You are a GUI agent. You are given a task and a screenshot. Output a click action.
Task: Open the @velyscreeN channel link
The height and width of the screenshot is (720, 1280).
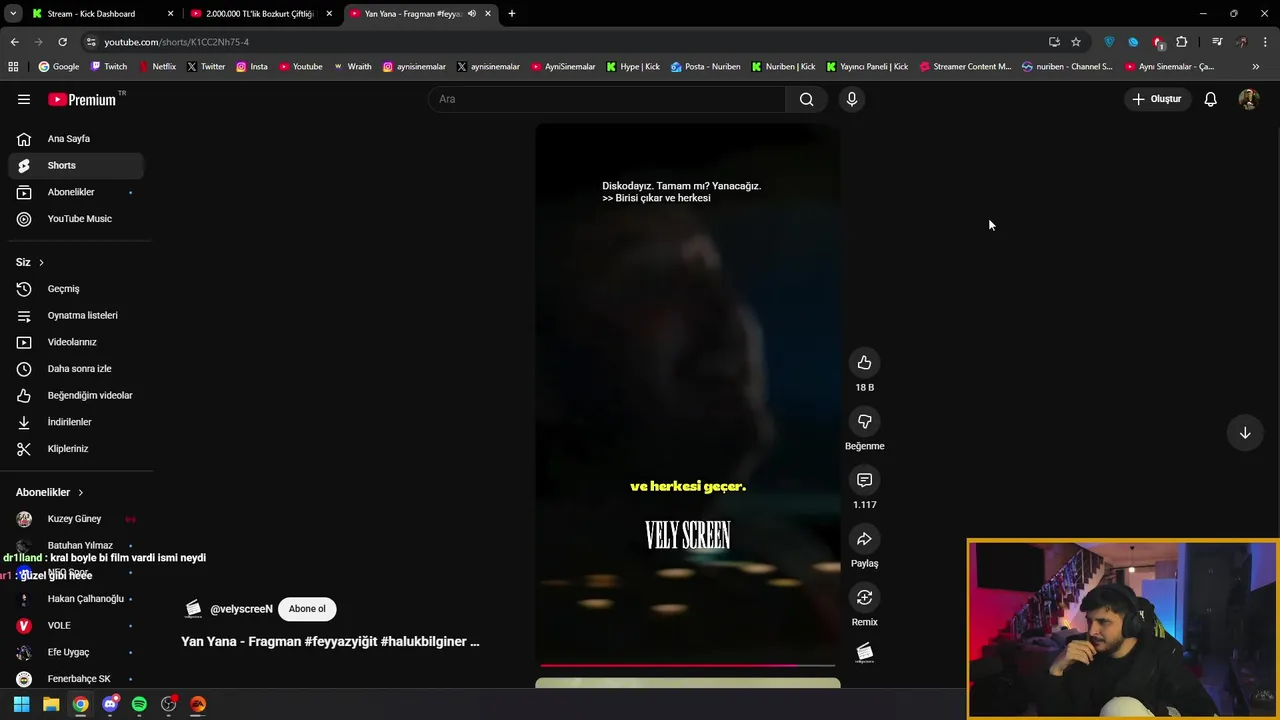point(241,609)
